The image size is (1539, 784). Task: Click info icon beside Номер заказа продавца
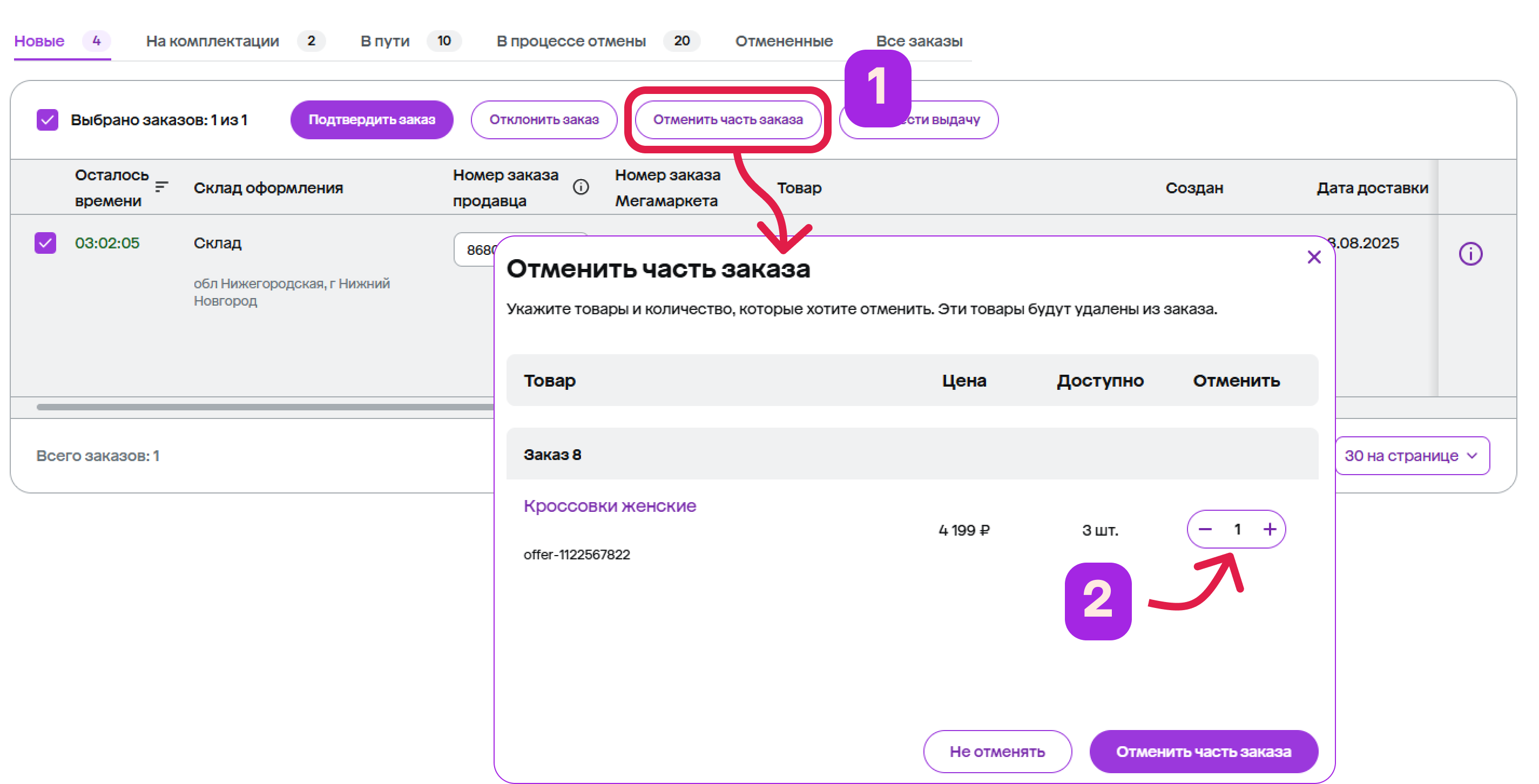(580, 187)
